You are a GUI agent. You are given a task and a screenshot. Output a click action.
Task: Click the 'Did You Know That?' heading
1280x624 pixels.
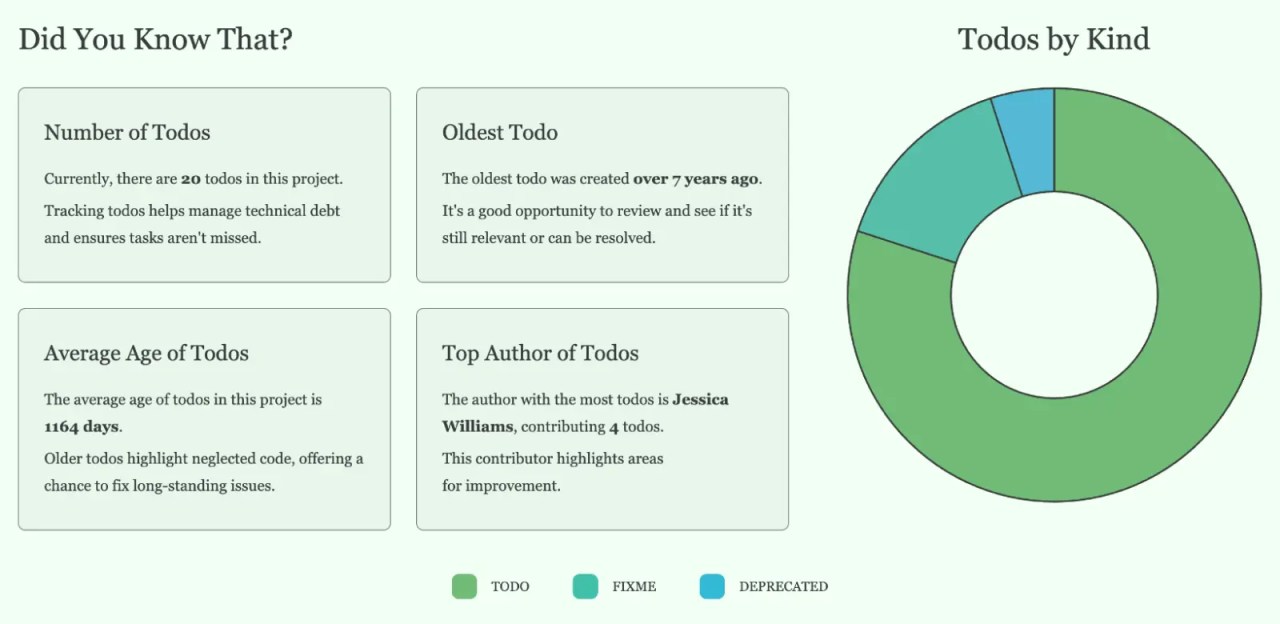click(155, 39)
